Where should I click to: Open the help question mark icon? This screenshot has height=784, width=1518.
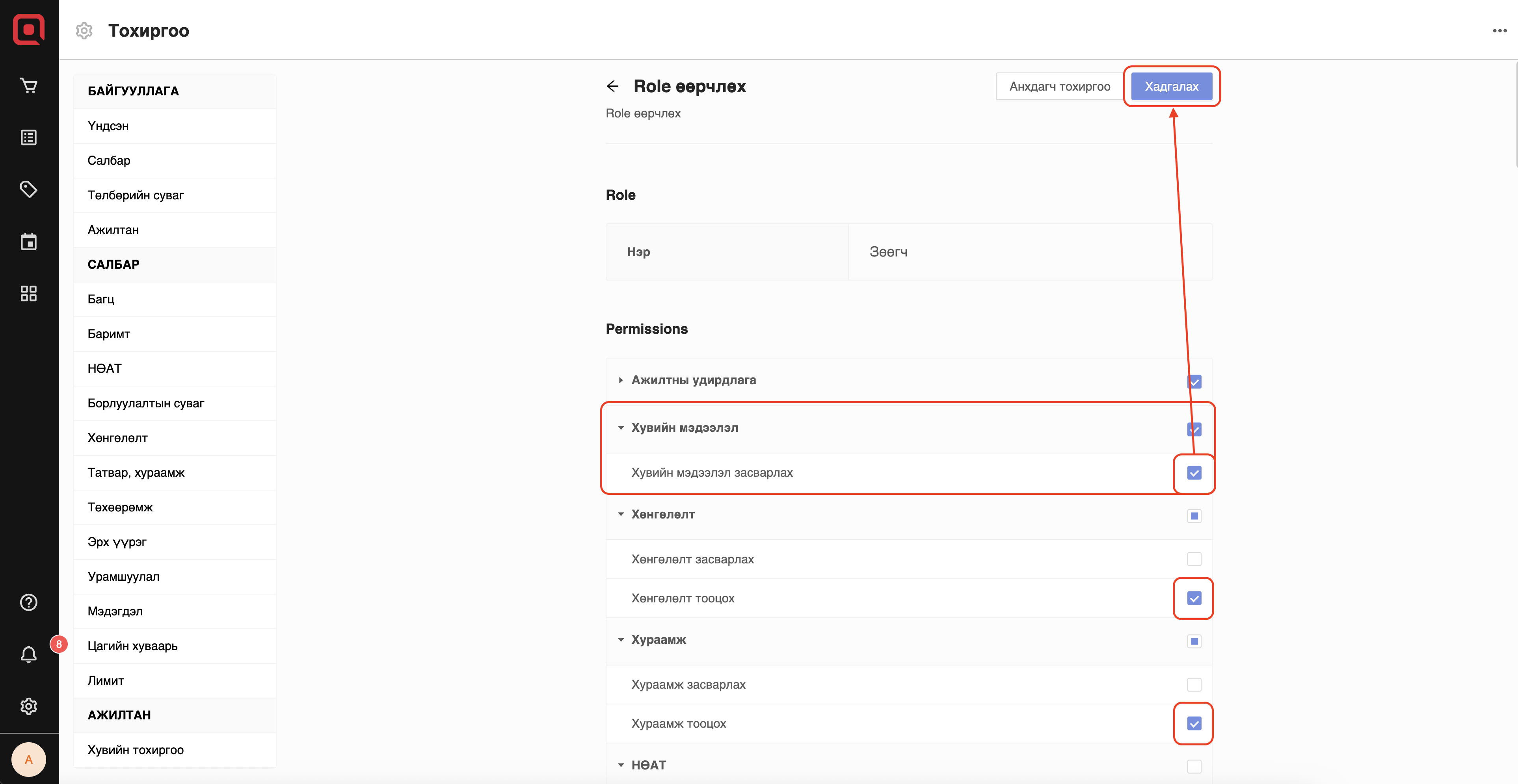pos(28,603)
